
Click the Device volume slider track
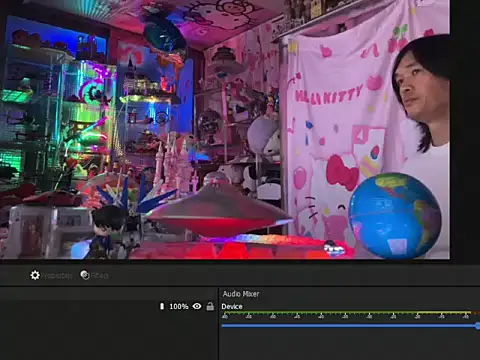click(351, 326)
